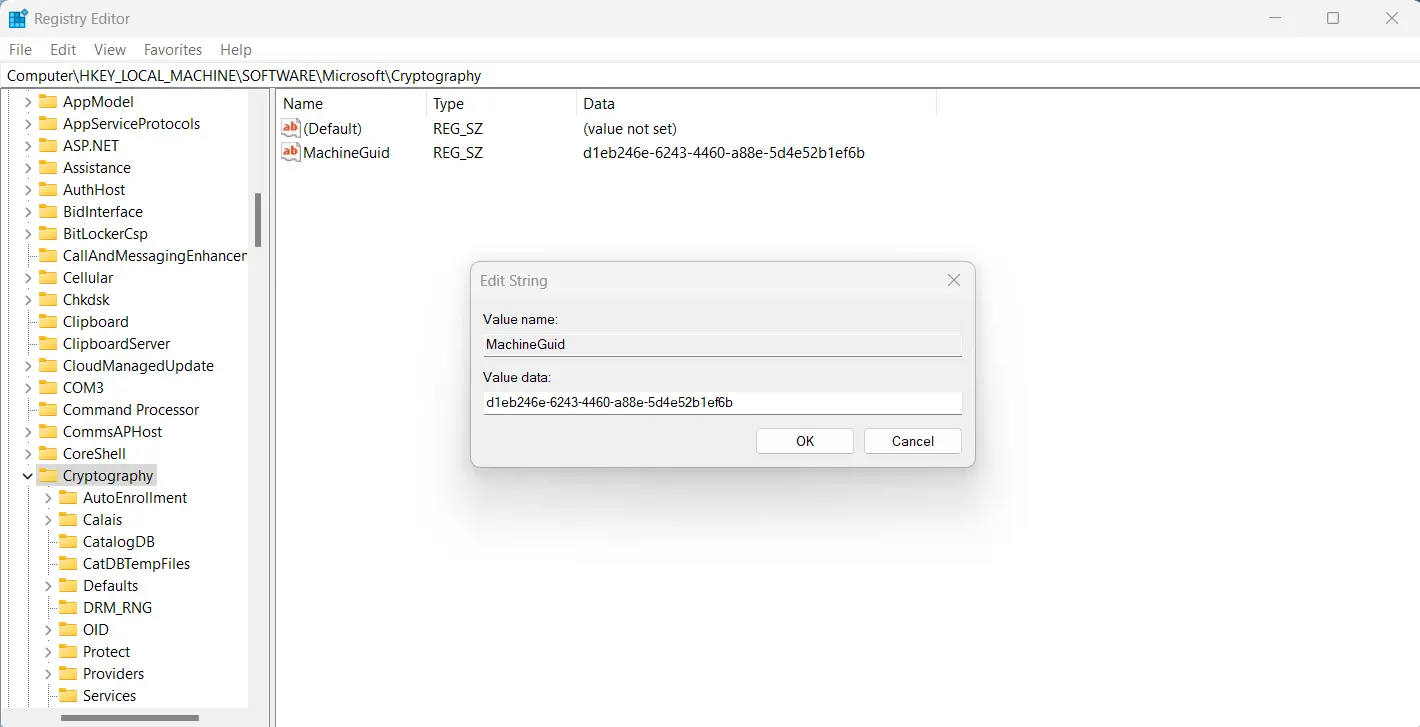Expand the Providers subkey
The width and height of the screenshot is (1420, 727).
click(x=48, y=673)
